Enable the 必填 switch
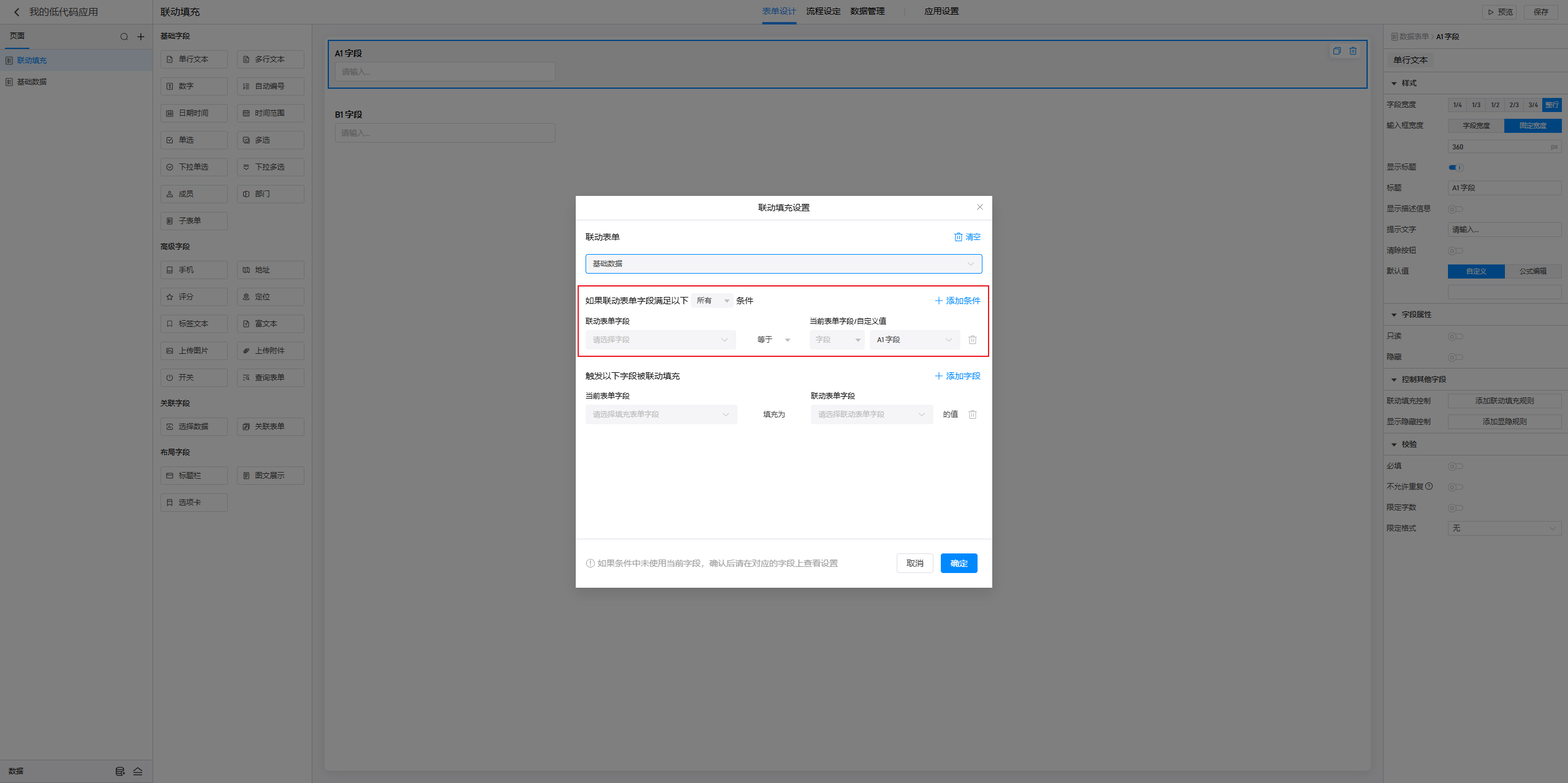Screen dimensions: 1568x783 [x=1455, y=466]
